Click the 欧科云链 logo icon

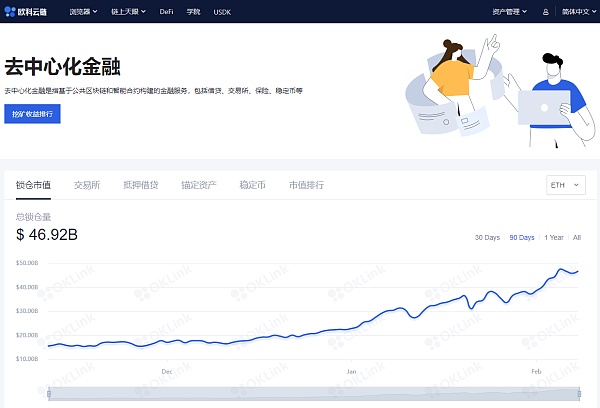[x=10, y=12]
